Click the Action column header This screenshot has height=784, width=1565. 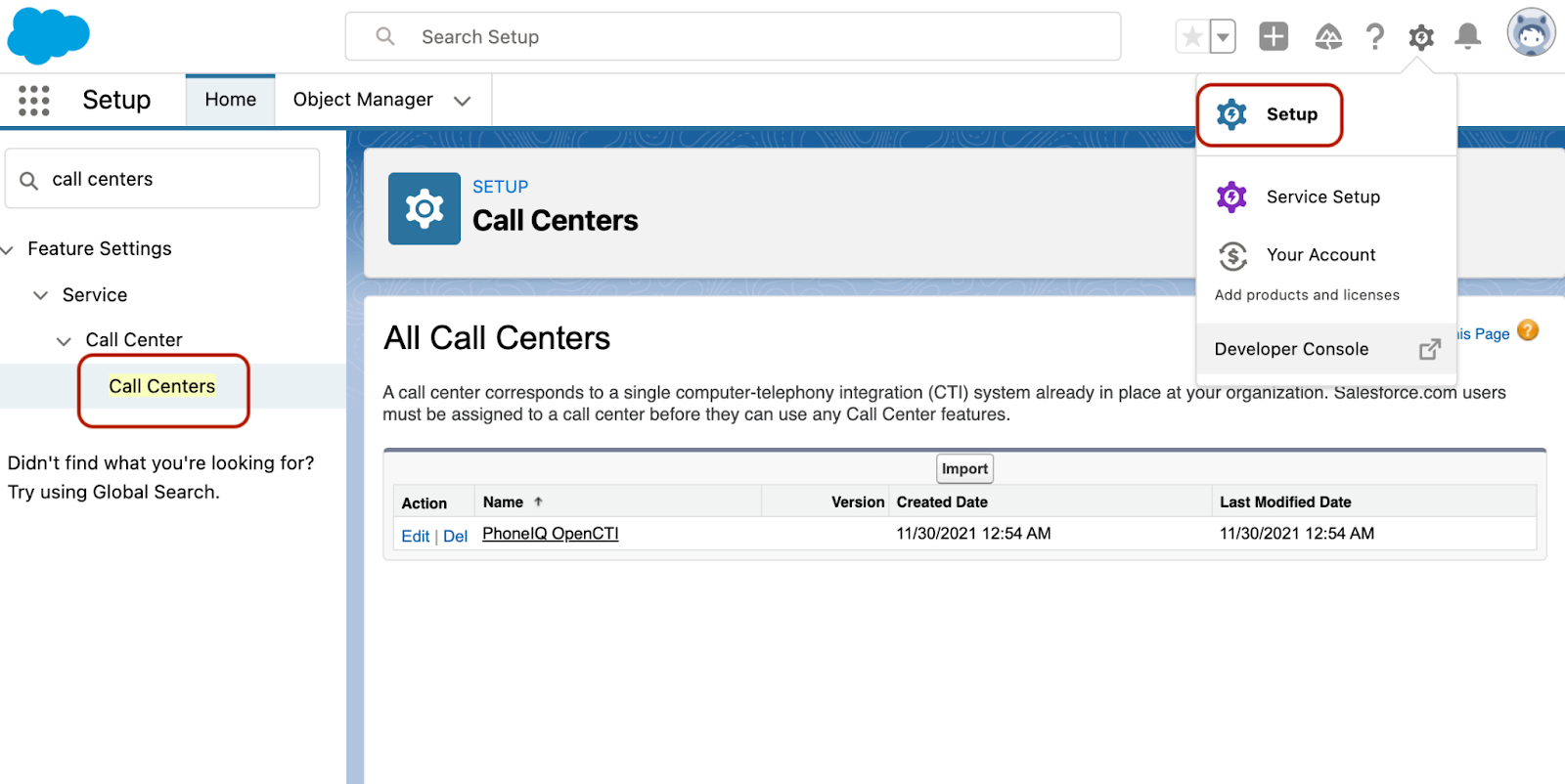coord(424,503)
